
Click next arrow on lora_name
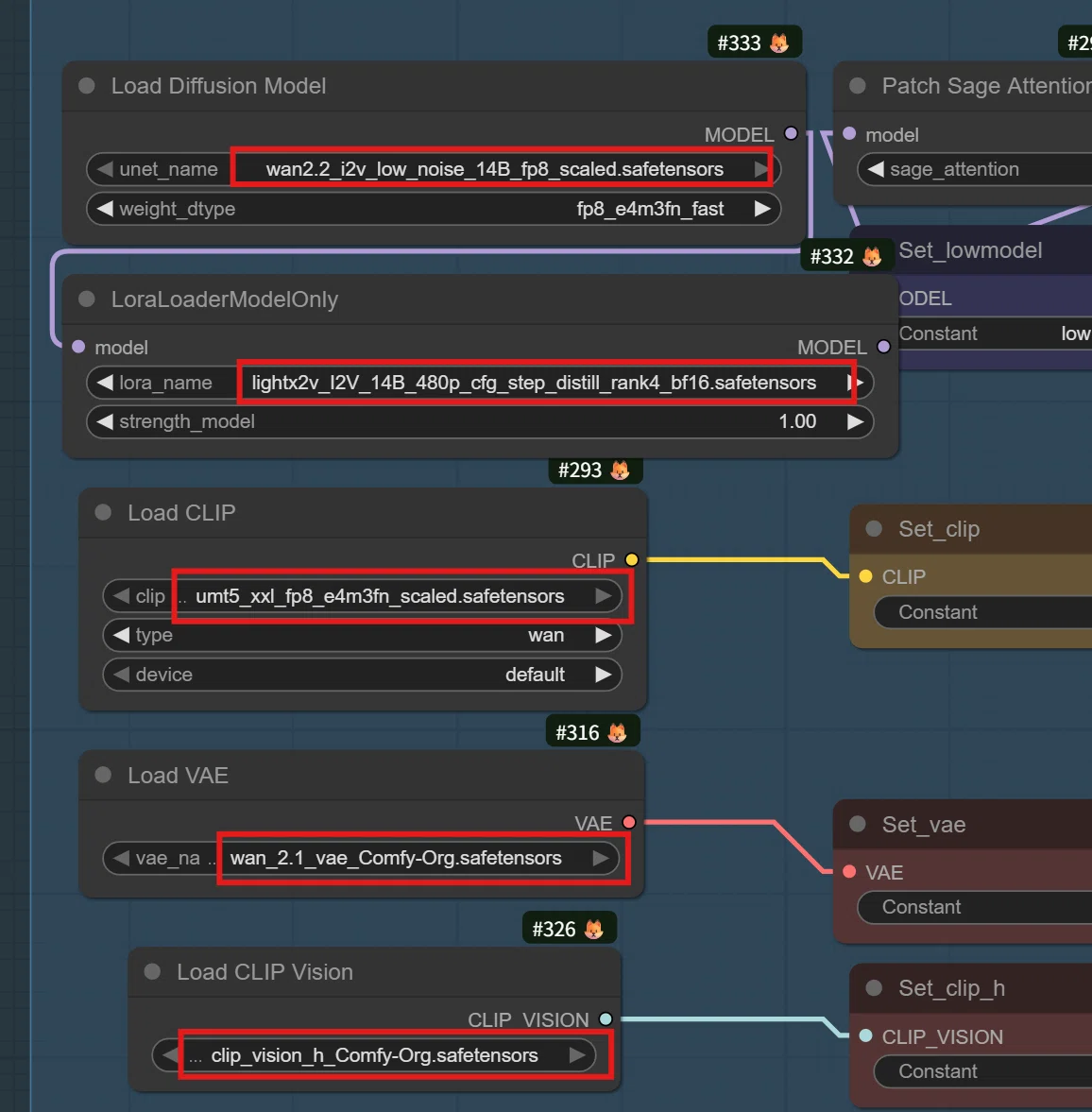click(856, 383)
